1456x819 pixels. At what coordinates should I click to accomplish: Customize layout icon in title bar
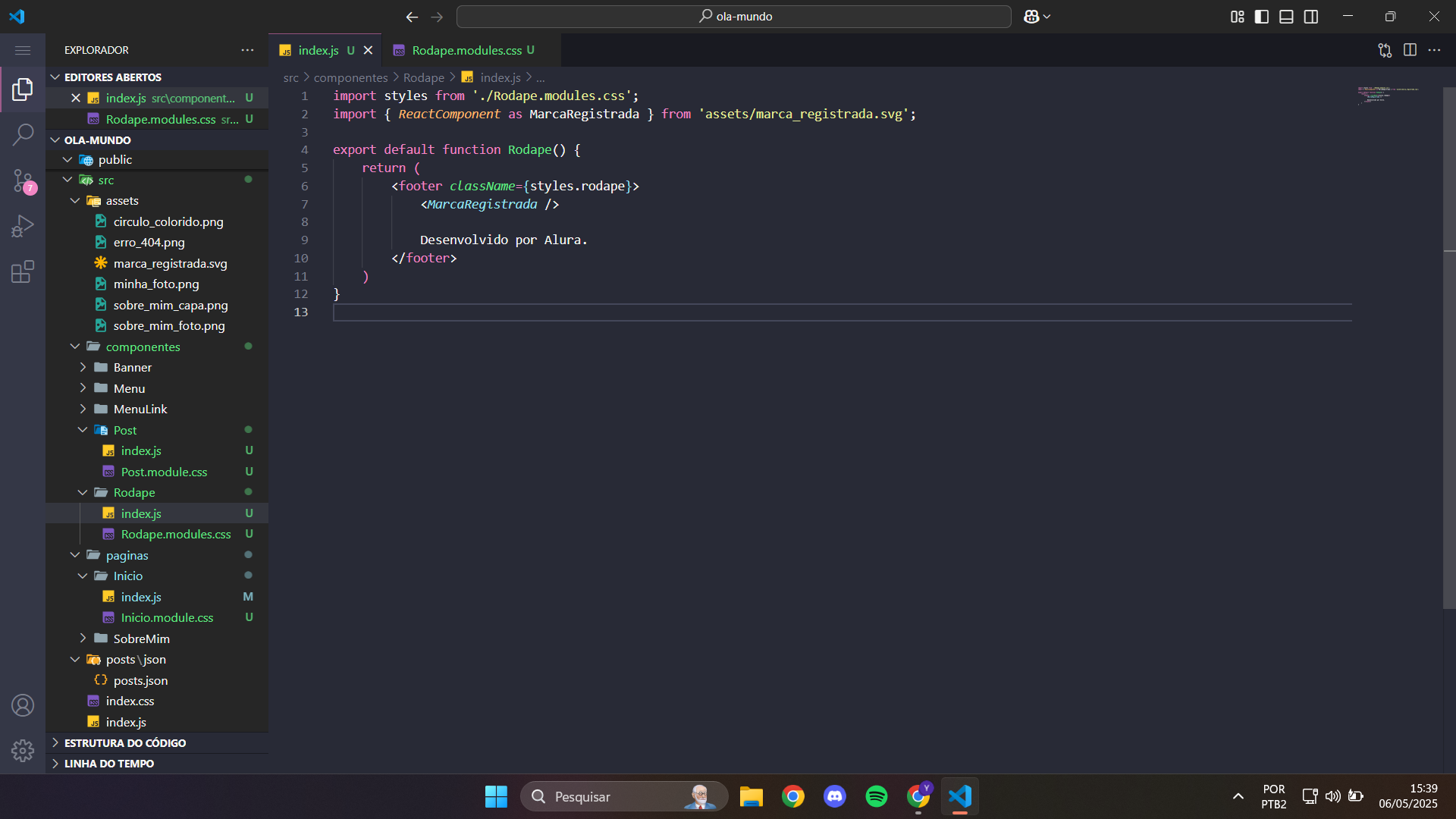[1237, 17]
